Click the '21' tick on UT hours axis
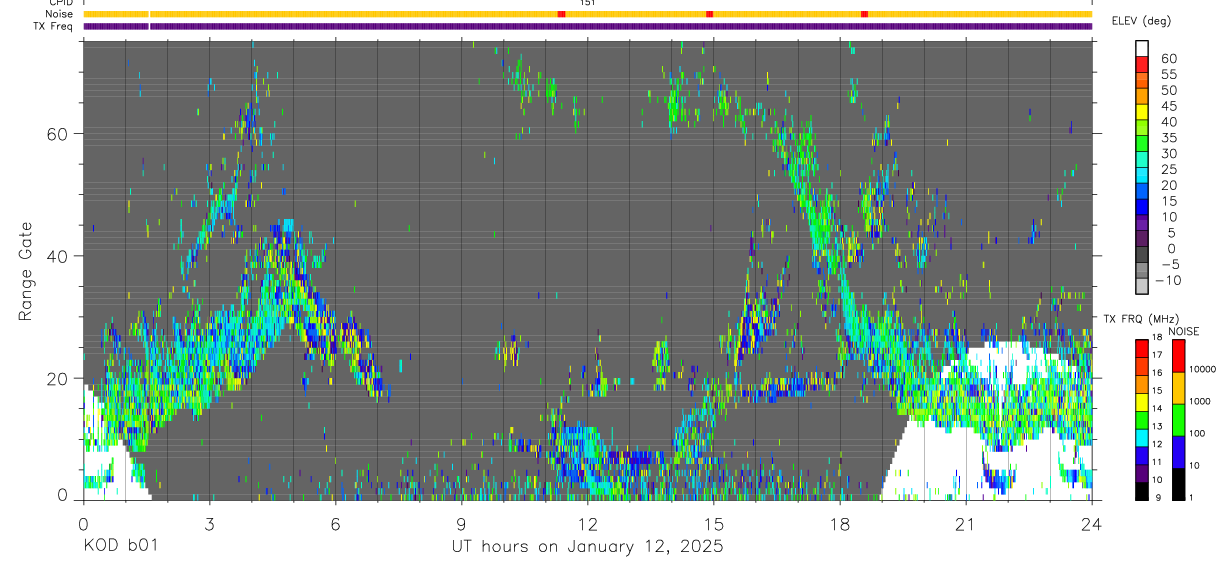 [965, 523]
